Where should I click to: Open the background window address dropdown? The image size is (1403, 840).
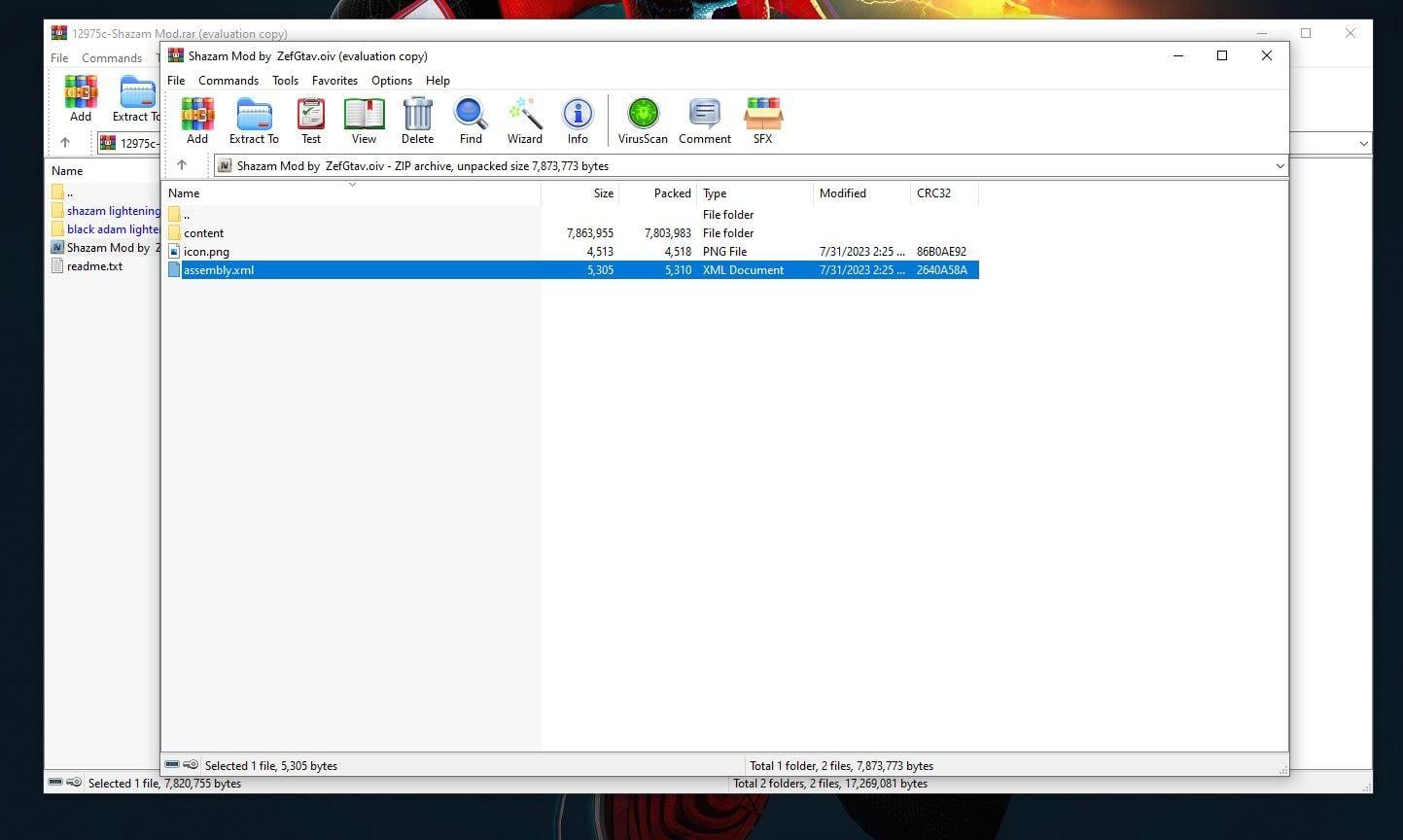tap(1360, 143)
